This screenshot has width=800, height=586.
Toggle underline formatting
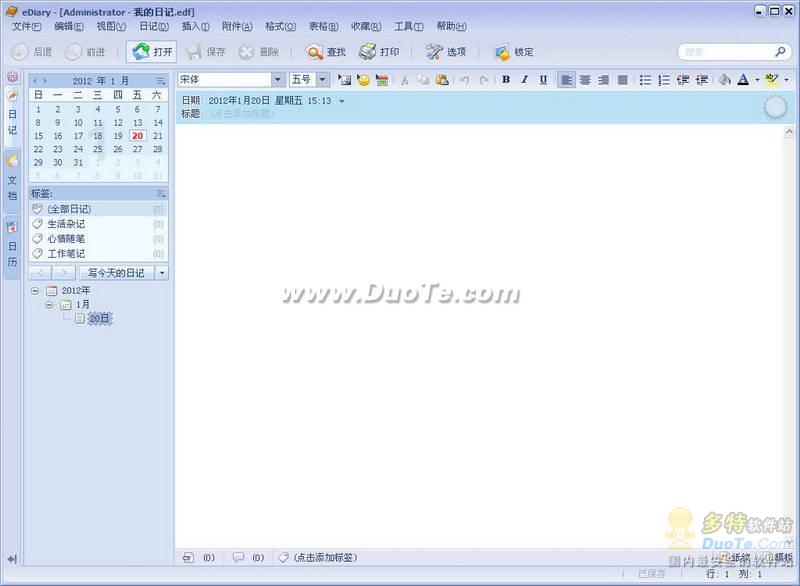543,80
